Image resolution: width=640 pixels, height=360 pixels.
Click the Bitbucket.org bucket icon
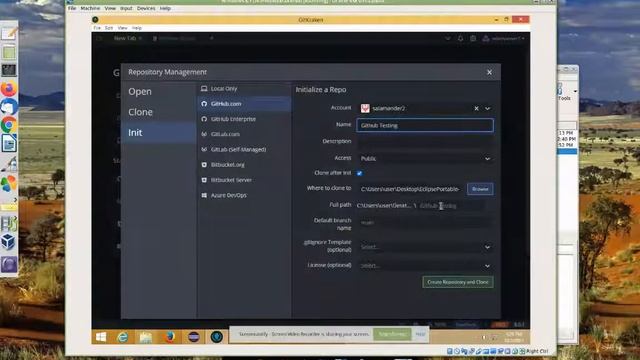pyautogui.click(x=204, y=164)
